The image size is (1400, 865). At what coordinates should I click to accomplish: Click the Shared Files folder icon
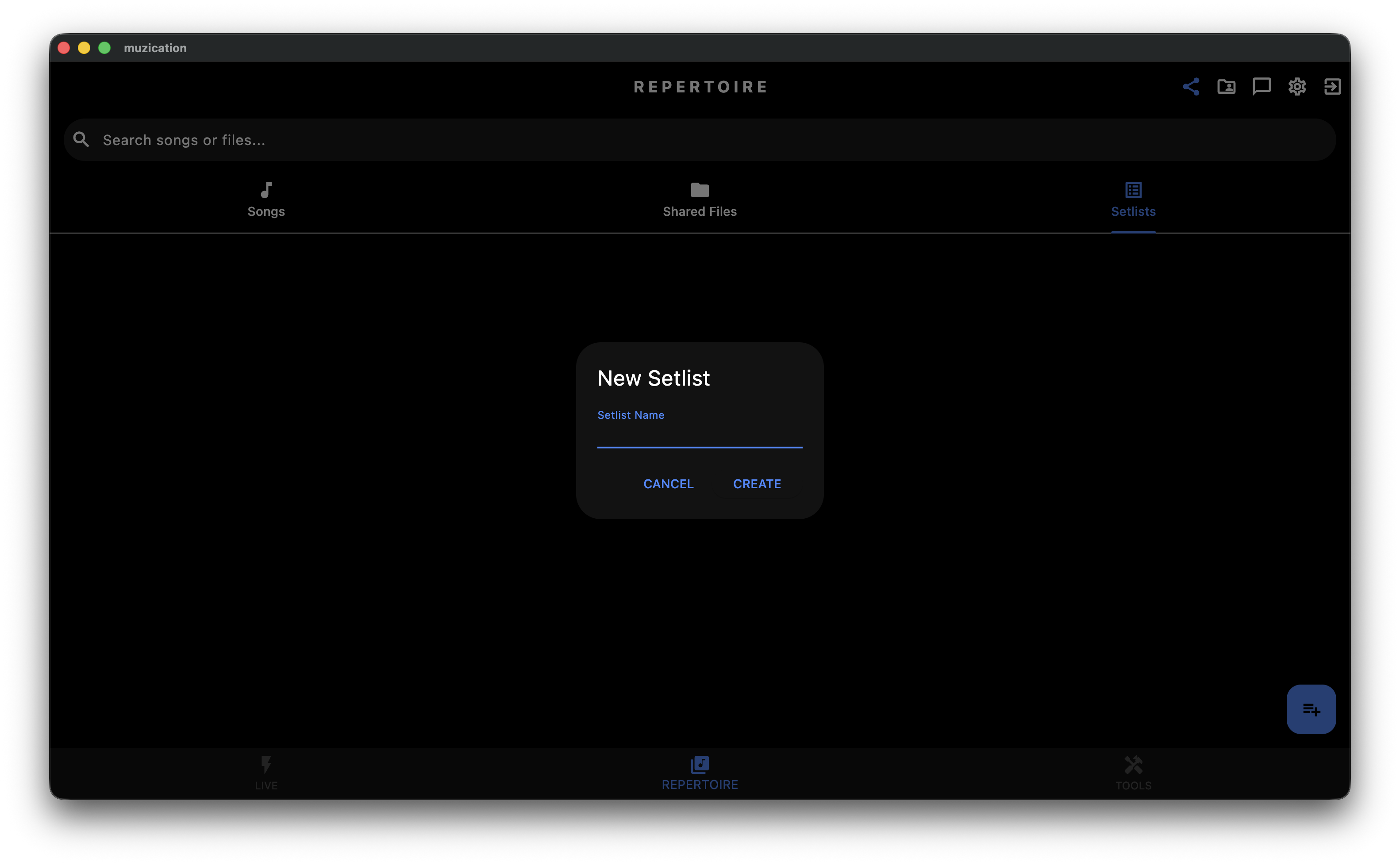coord(700,190)
